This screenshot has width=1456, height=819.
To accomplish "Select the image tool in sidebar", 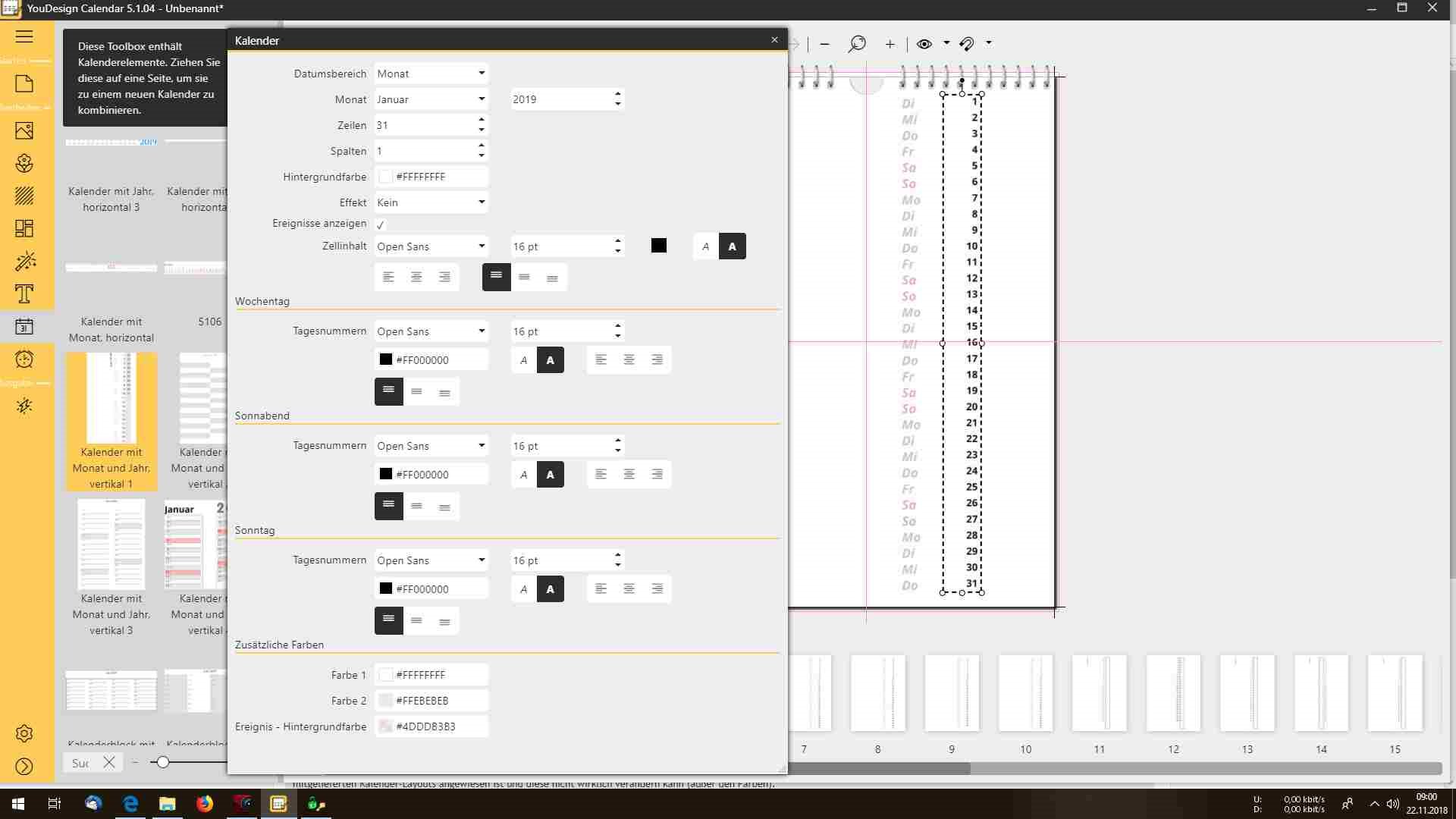I will (24, 130).
